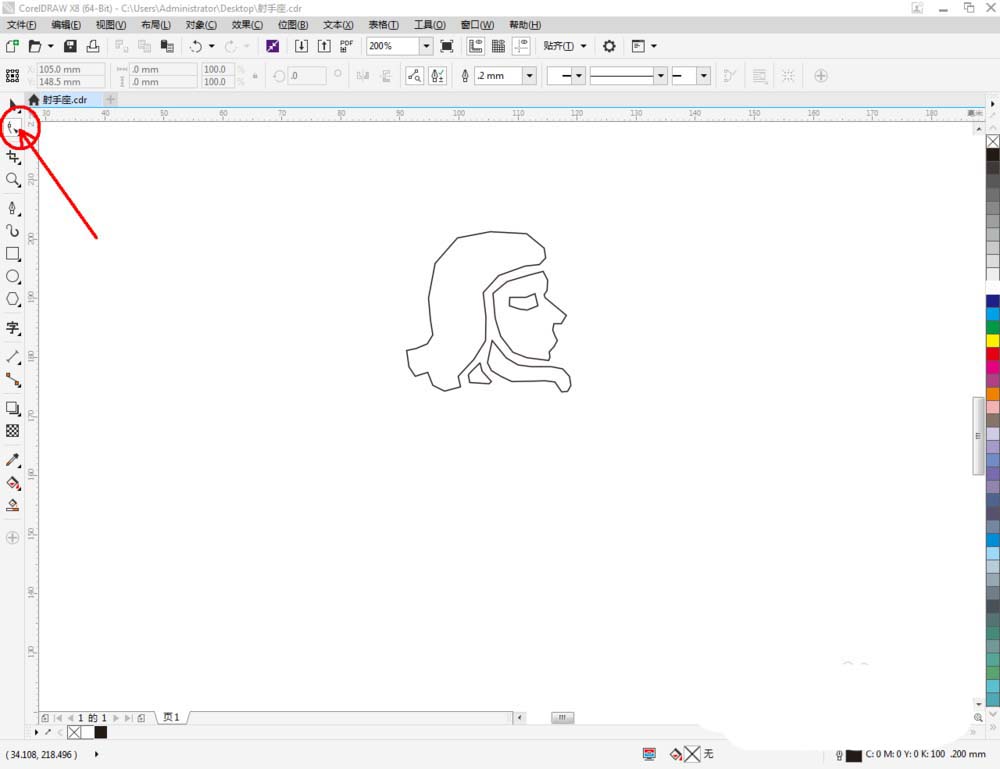Pick the black swatch in document palette

pyautogui.click(x=100, y=732)
